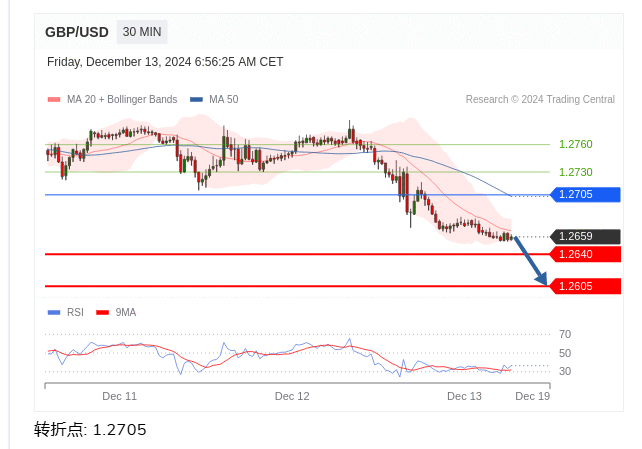Click the RSI 30 axis value

tap(565, 371)
